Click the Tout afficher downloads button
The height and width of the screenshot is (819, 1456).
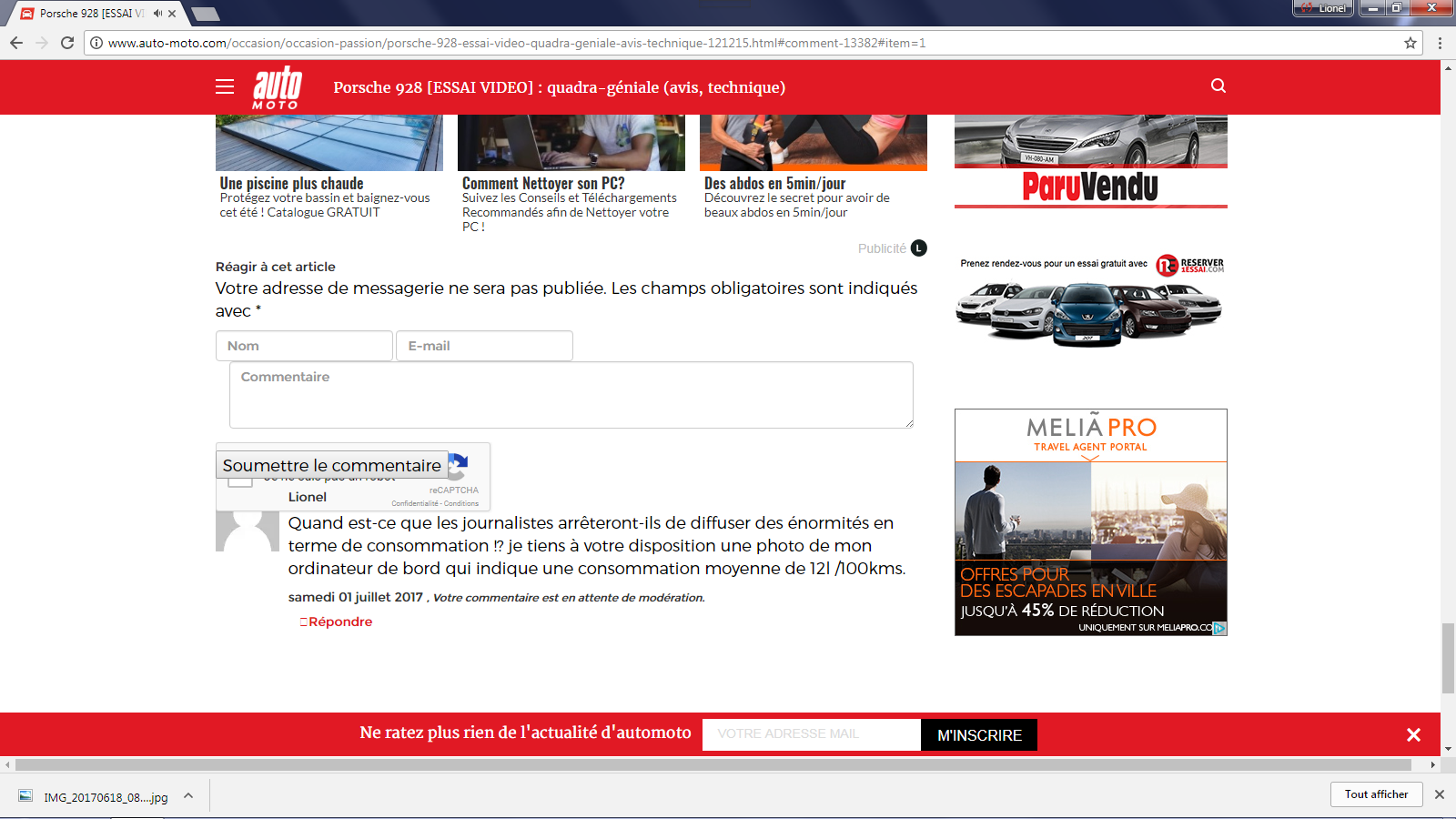(1376, 794)
